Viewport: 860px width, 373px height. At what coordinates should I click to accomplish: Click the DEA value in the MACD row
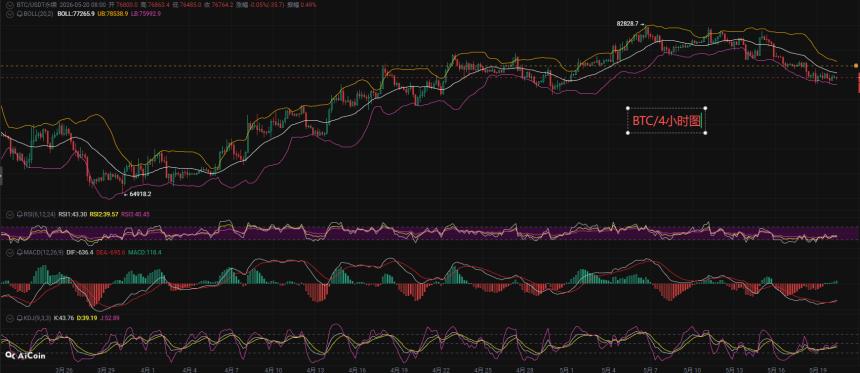click(110, 252)
